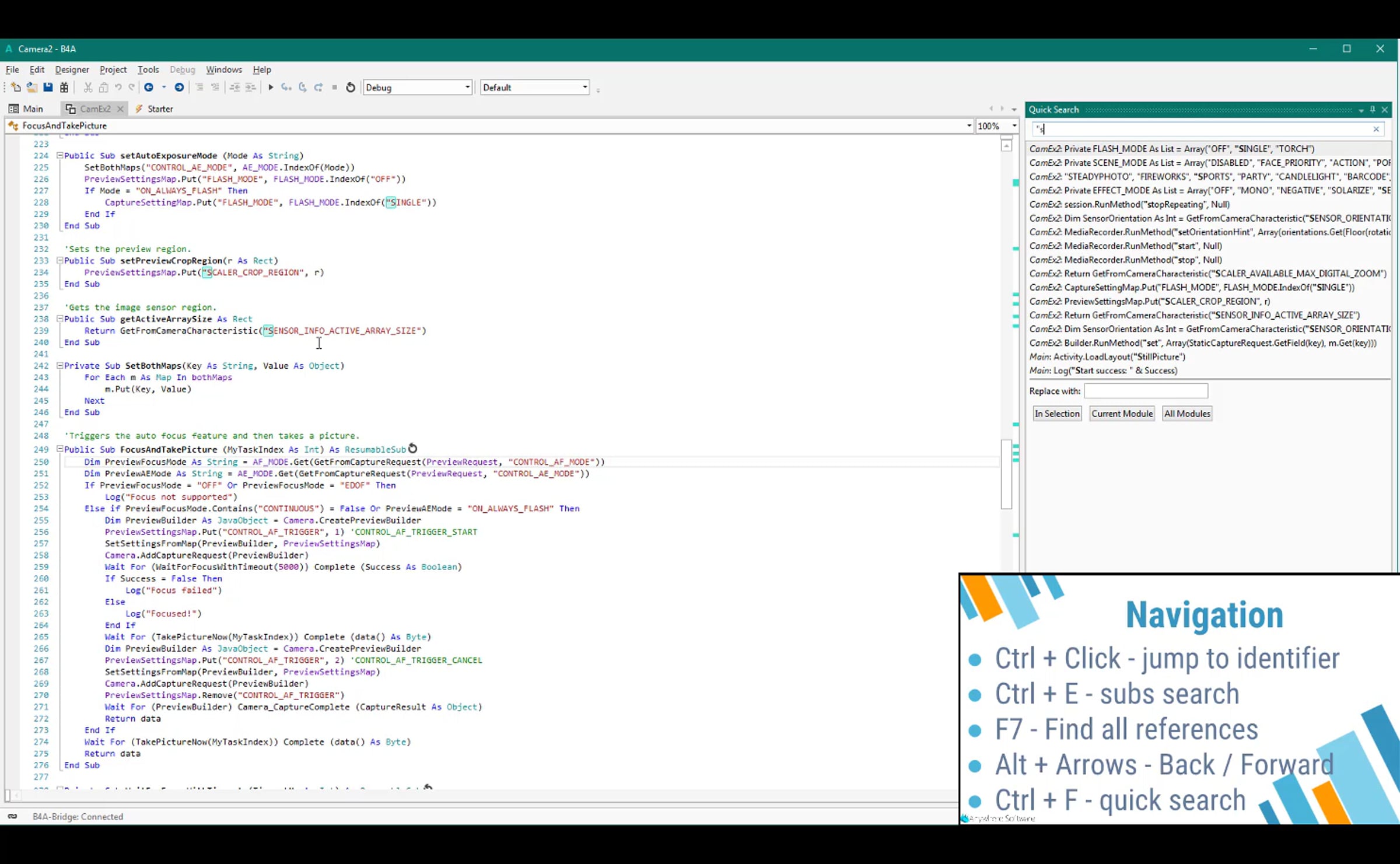Viewport: 1400px width, 864px height.
Task: Navigate backward with blue left arrow
Action: click(x=149, y=88)
